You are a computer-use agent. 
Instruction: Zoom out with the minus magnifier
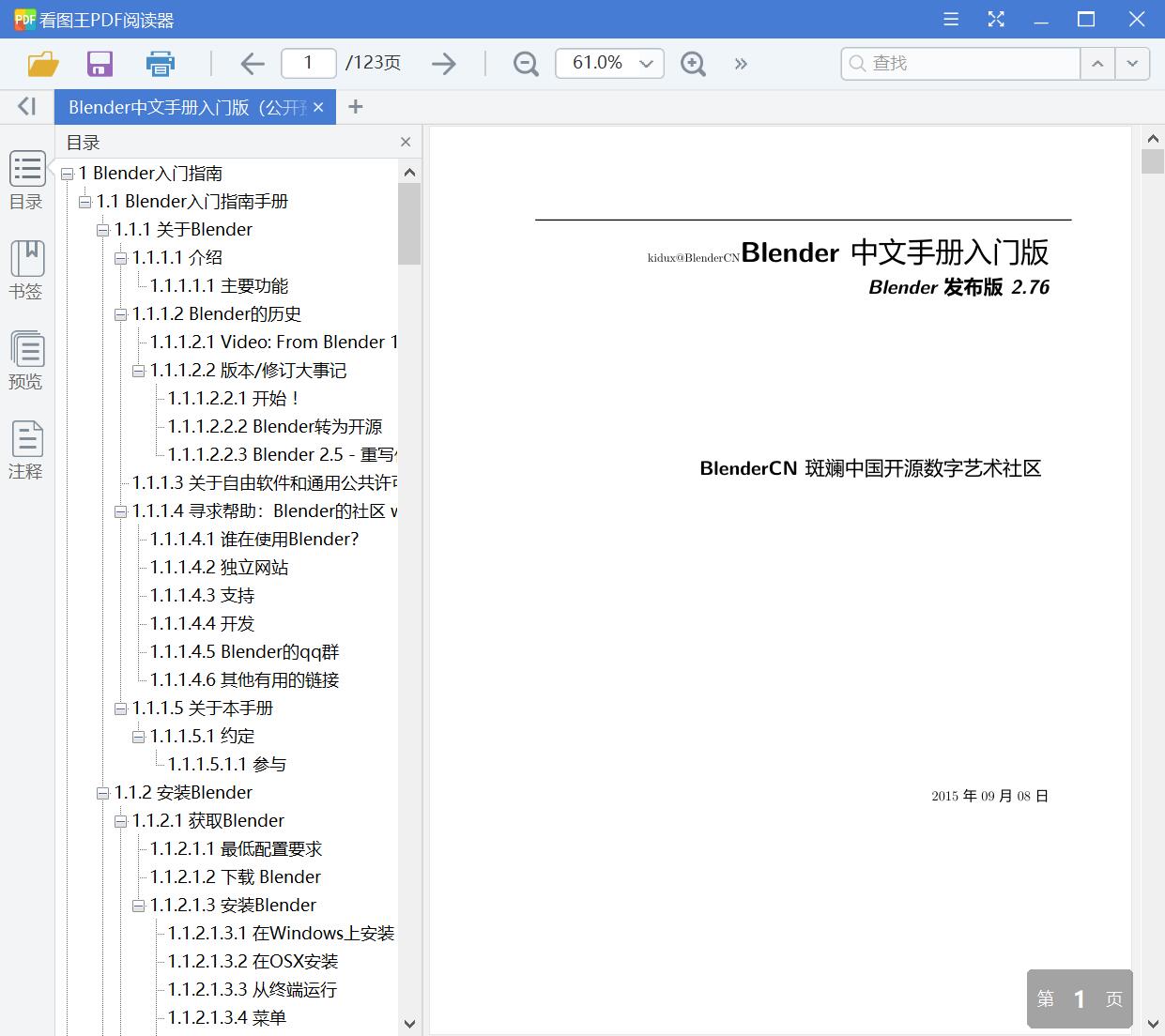tap(526, 64)
